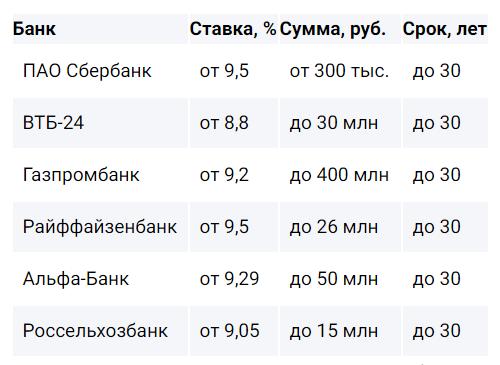This screenshot has height=365, width=500.
Task: Select the ВТБ-24 bank name cell
Action: (x=100, y=123)
